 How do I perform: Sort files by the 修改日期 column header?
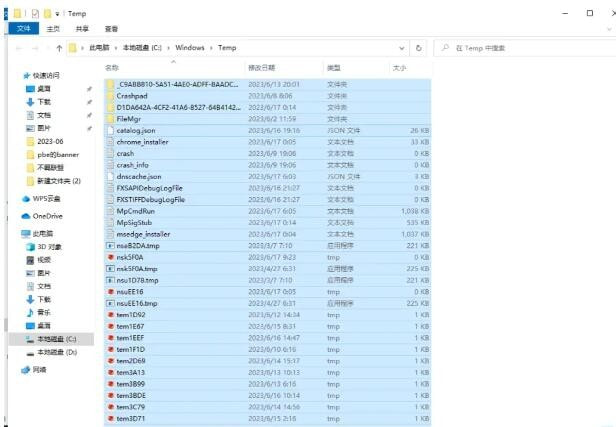pos(262,68)
